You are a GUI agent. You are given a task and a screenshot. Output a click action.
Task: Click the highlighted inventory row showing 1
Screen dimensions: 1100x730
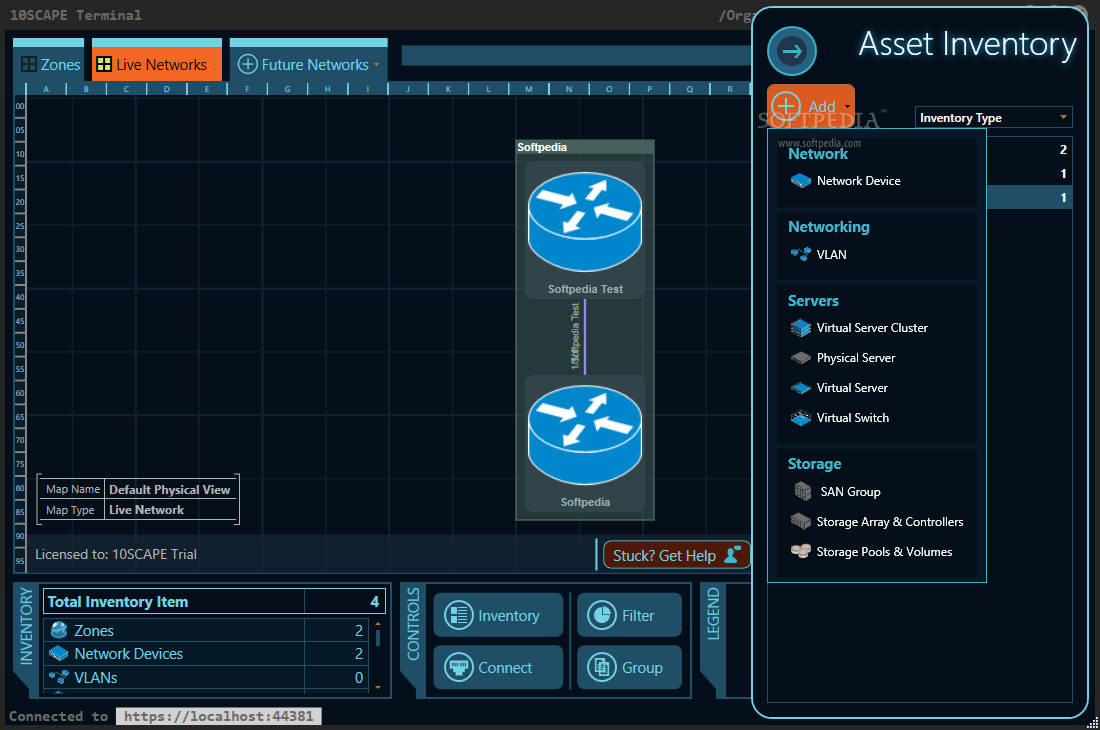click(1029, 197)
